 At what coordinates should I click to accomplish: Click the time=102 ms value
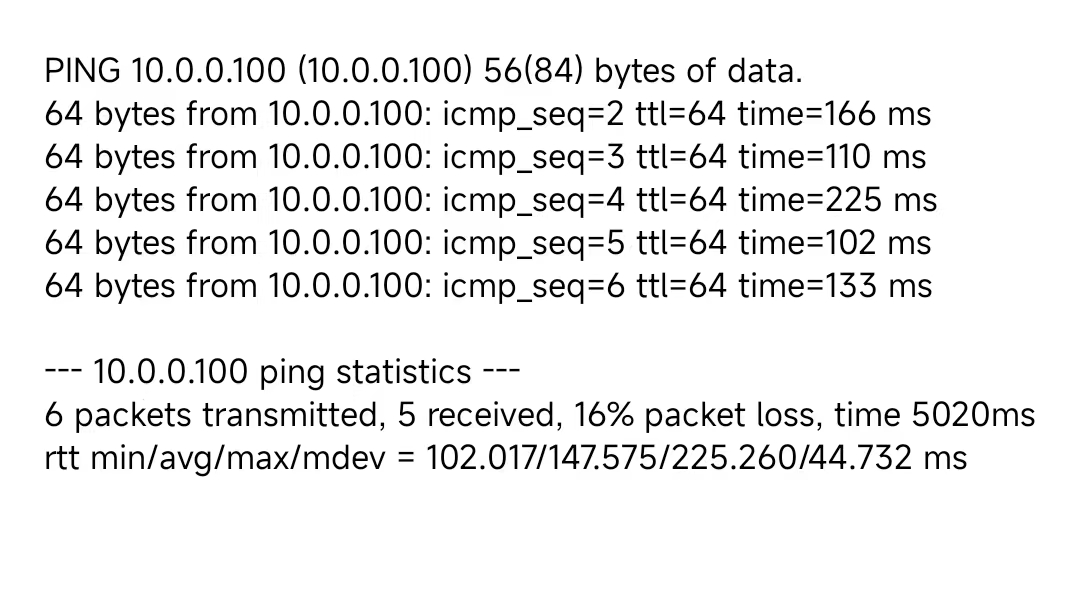[x=835, y=243]
